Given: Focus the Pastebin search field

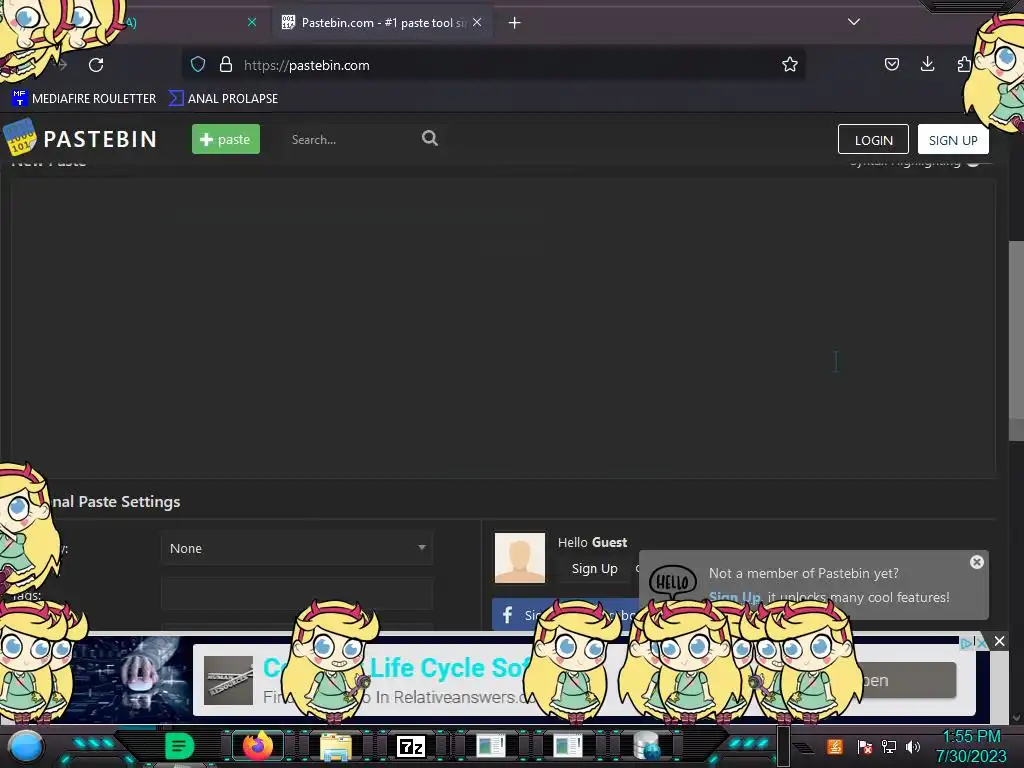Looking at the screenshot, I should pyautogui.click(x=351, y=139).
